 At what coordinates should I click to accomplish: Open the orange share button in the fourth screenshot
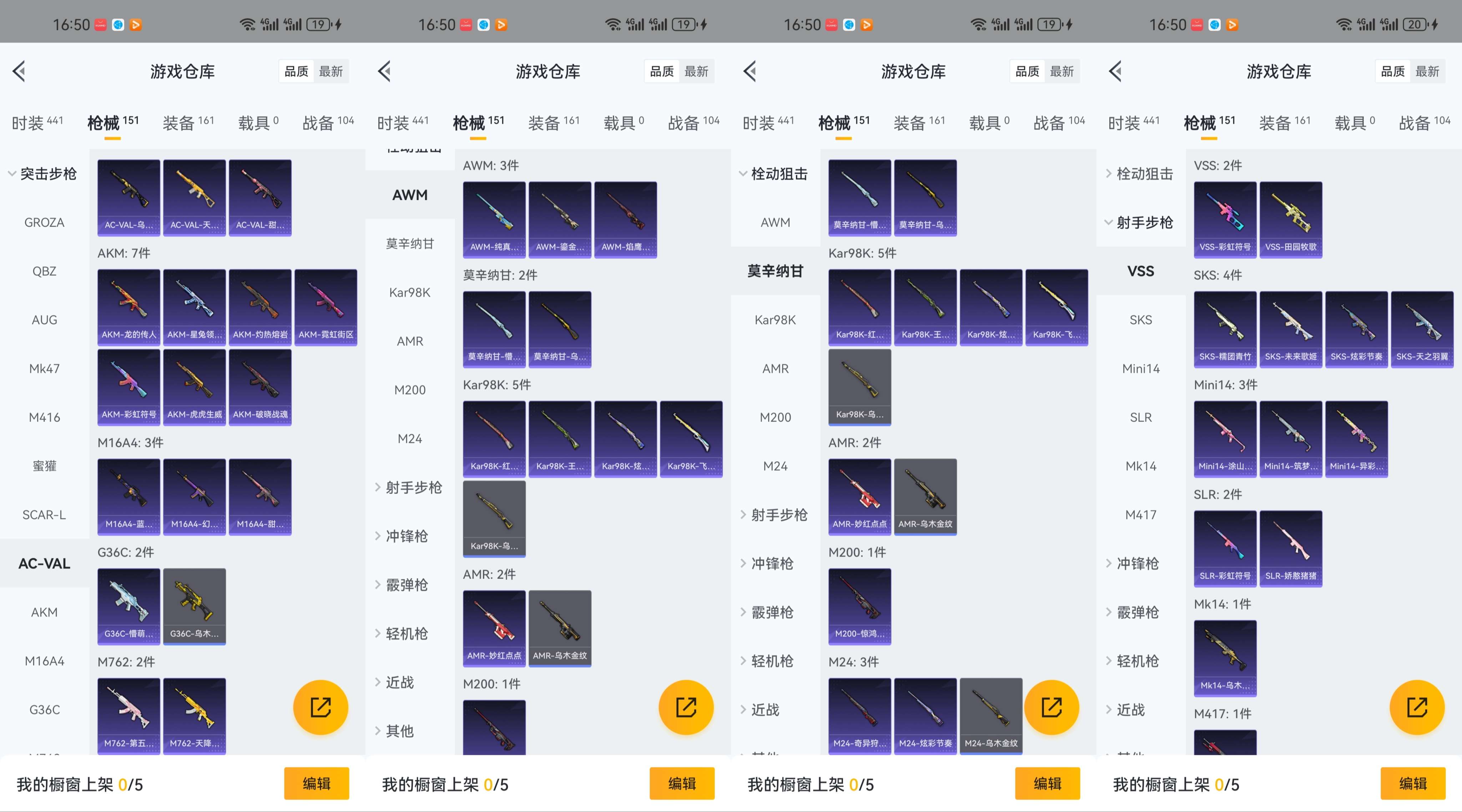click(x=1417, y=707)
